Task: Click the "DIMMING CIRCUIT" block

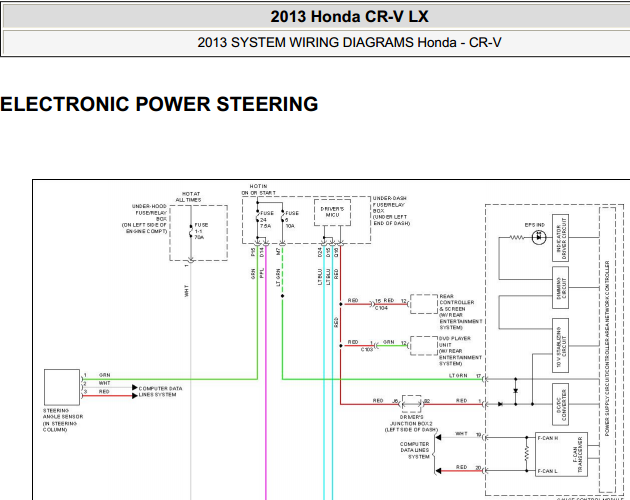Action: tap(560, 288)
